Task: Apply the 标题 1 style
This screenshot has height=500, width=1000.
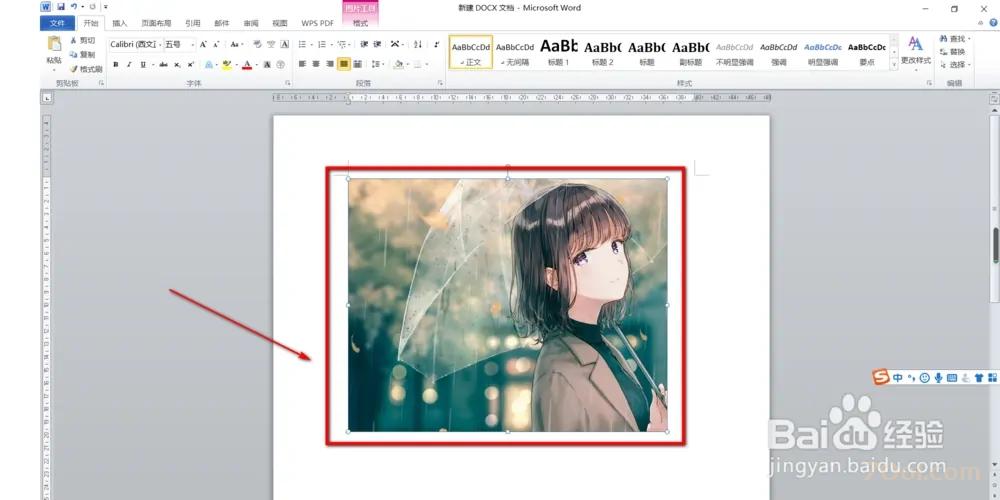Action: (559, 52)
